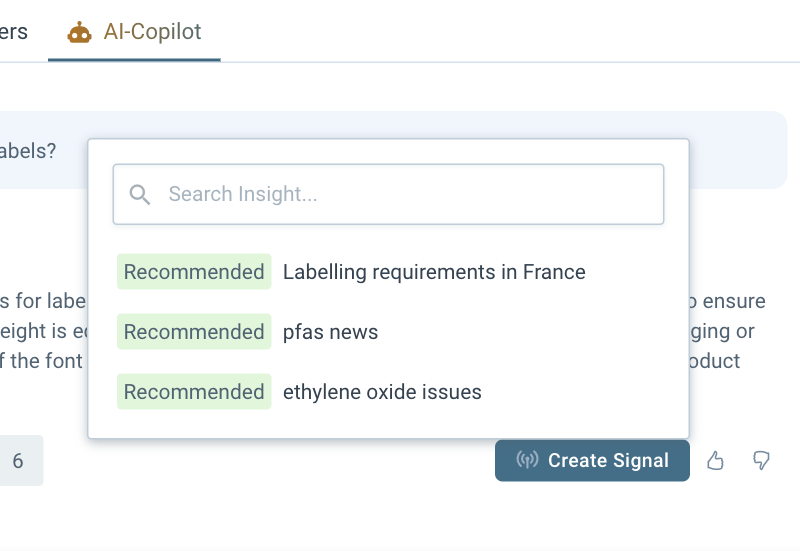Switch to the AI-Copilot tab

tap(152, 32)
